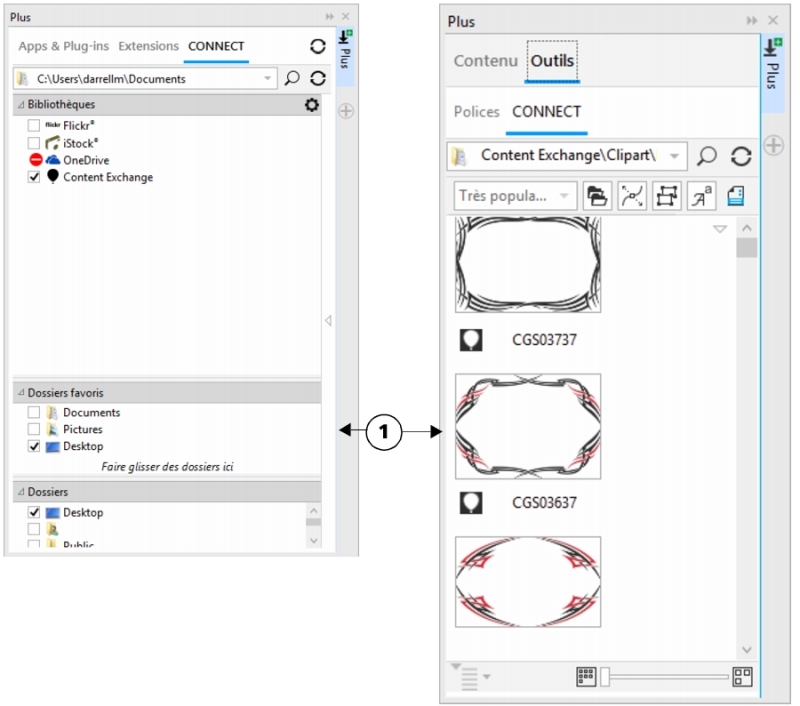Image resolution: width=800 pixels, height=706 pixels.
Task: Refresh the Content Exchange Clipart listing
Action: pyautogui.click(x=741, y=156)
